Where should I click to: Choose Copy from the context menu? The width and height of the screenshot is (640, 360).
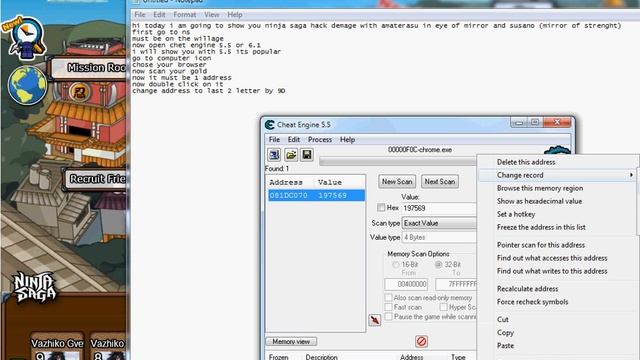(505, 333)
